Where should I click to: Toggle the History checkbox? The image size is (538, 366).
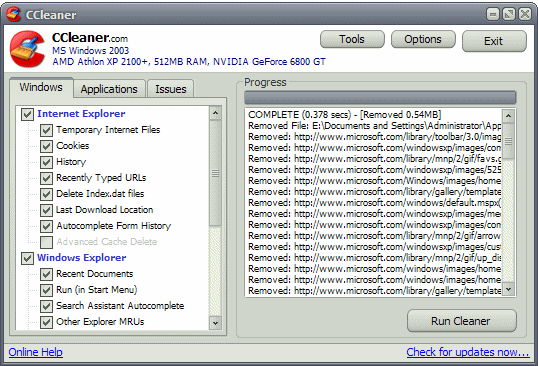tap(46, 162)
